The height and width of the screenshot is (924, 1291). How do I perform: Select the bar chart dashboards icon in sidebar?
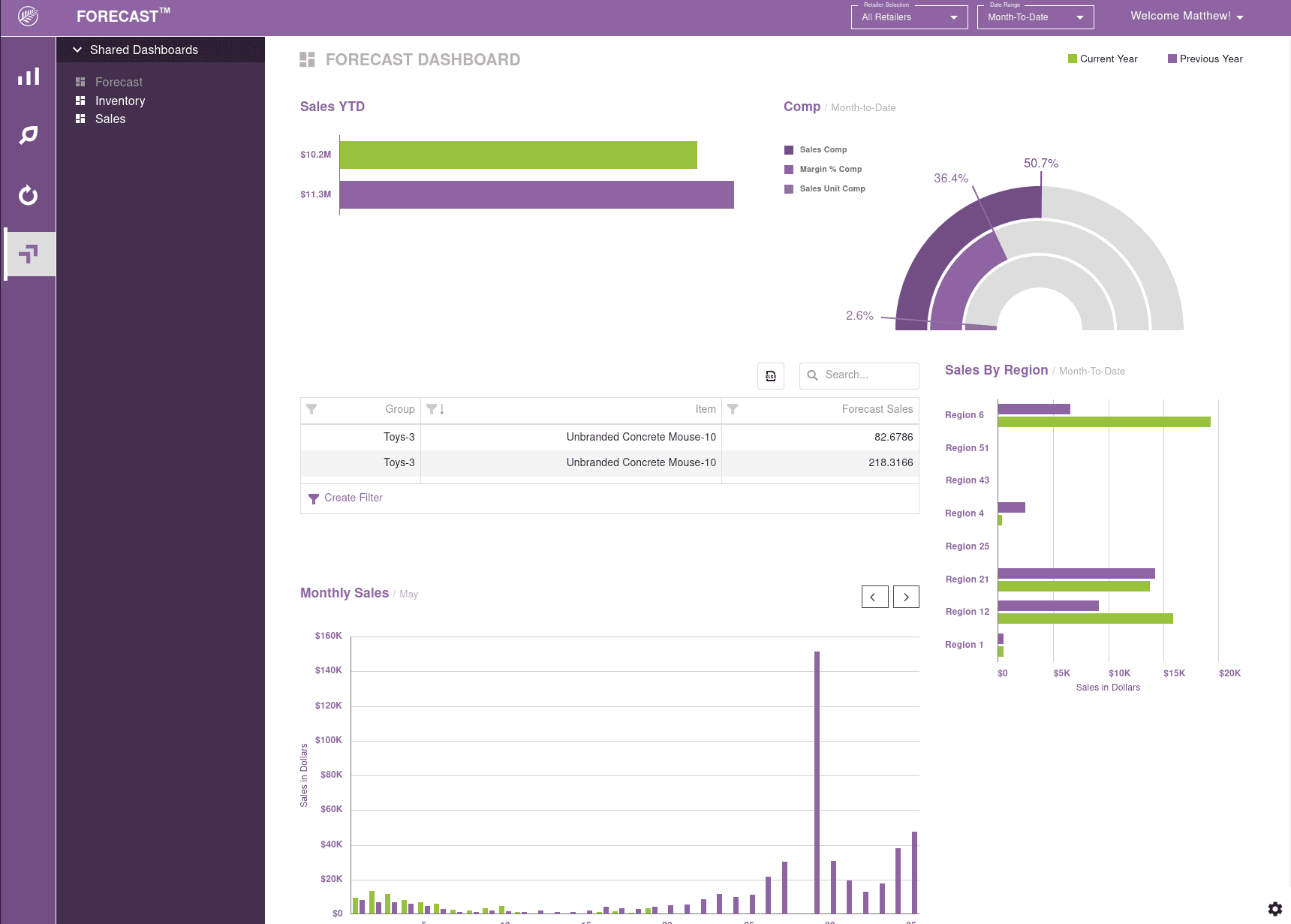[28, 75]
